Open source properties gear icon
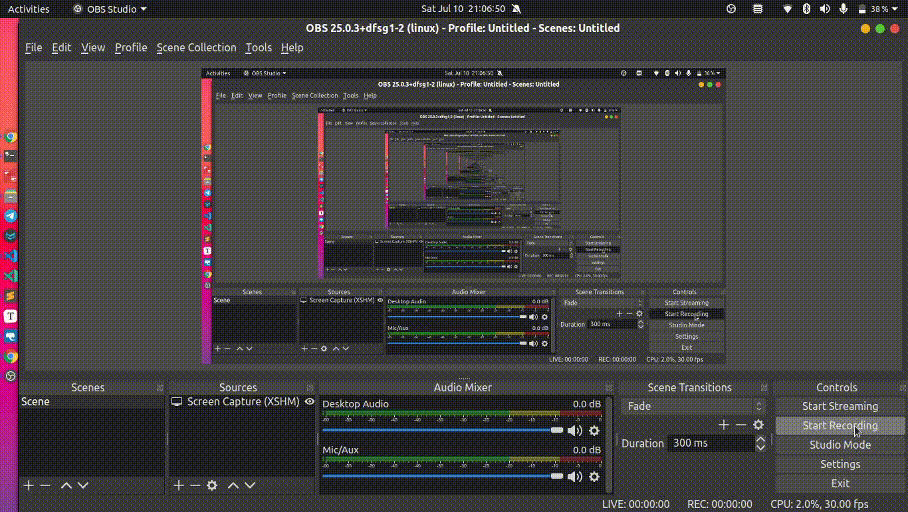 pos(212,485)
